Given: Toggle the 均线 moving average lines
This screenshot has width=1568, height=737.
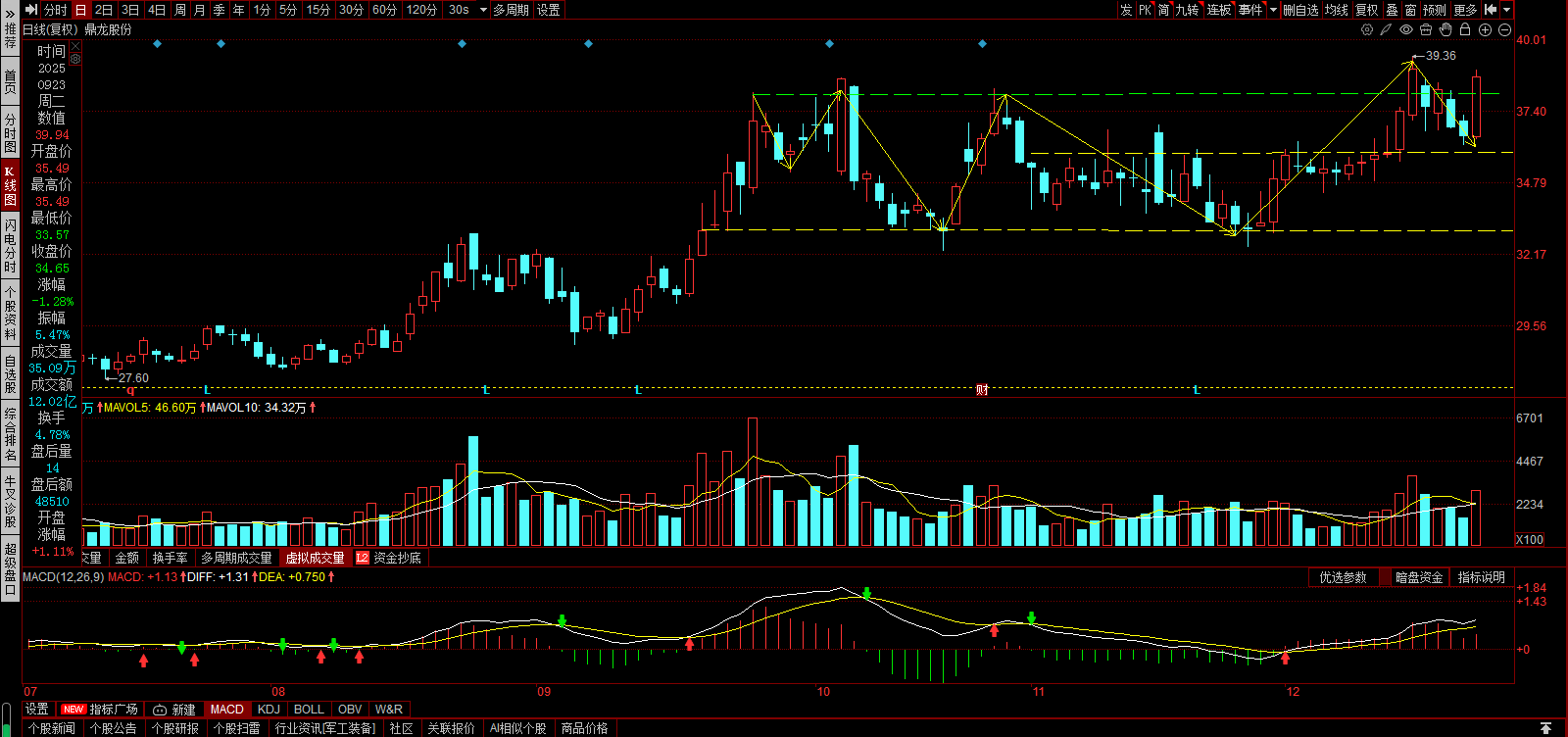Looking at the screenshot, I should [x=1337, y=10].
